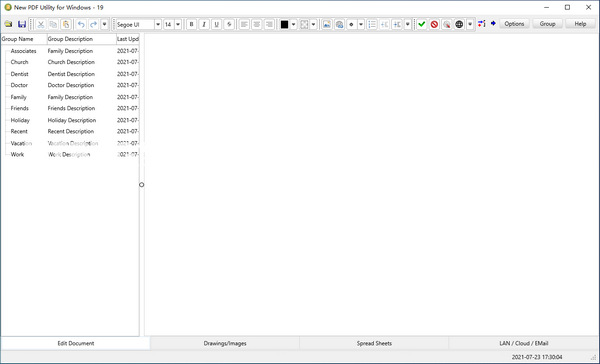Image resolution: width=600 pixels, height=364 pixels.
Task: Click the splitter handle circle between panes
Action: pyautogui.click(x=142, y=185)
